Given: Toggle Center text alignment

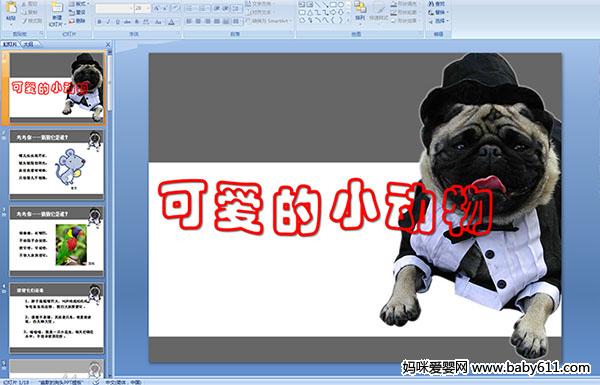Looking at the screenshot, I should (x=198, y=21).
